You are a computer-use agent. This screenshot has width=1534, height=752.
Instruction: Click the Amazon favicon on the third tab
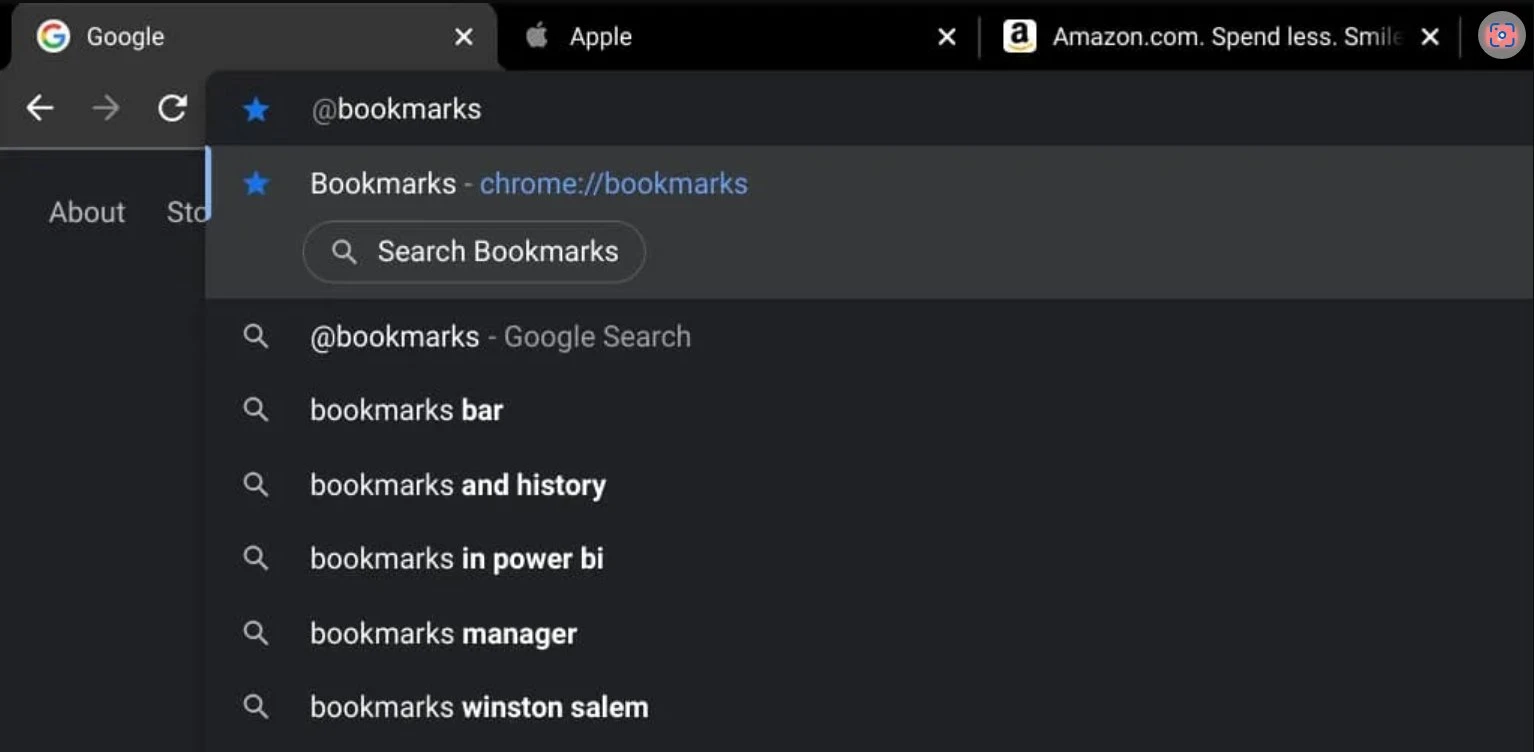point(1019,37)
